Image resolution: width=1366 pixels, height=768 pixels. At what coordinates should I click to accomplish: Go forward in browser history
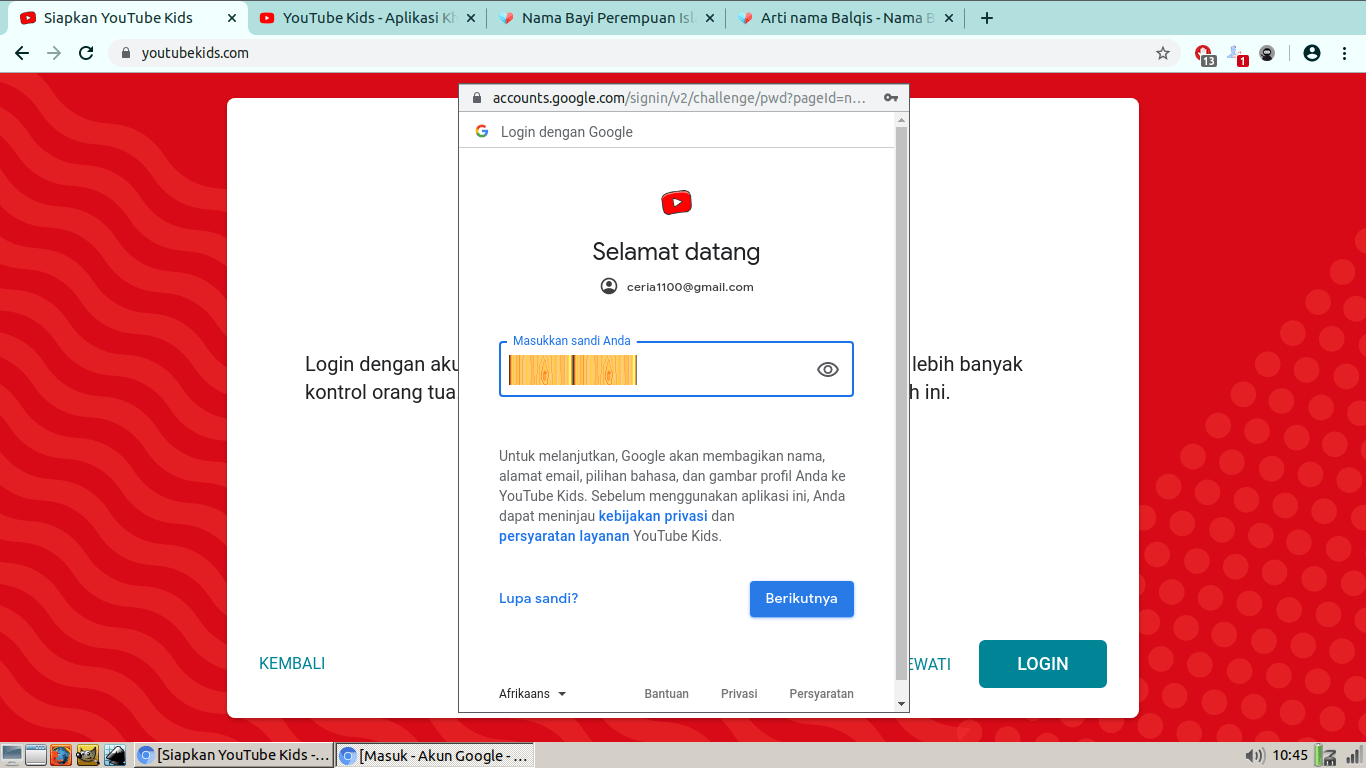(x=54, y=53)
